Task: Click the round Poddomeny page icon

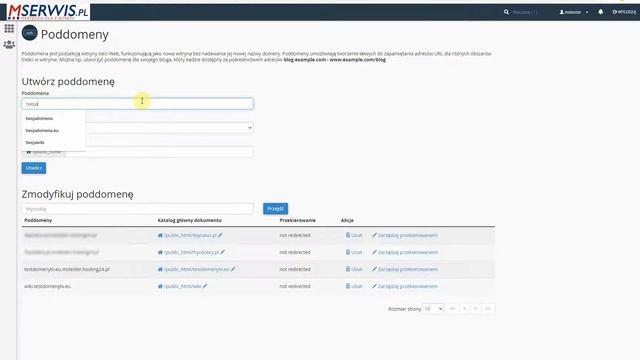Action: click(29, 33)
